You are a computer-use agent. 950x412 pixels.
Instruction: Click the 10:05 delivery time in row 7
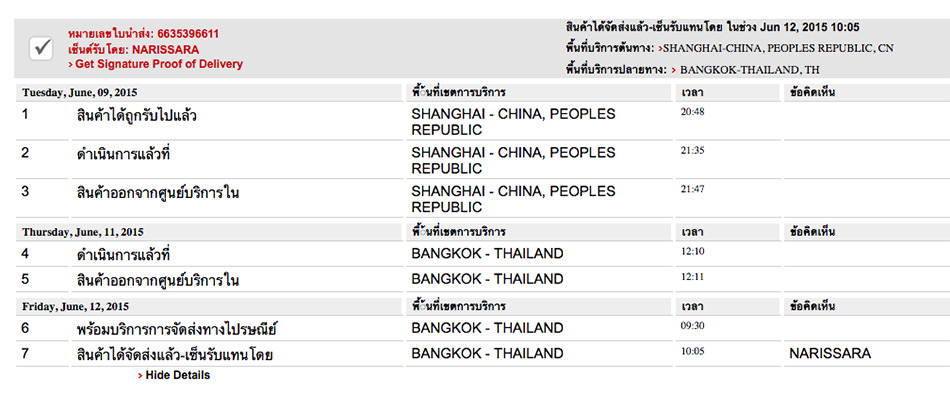click(692, 351)
